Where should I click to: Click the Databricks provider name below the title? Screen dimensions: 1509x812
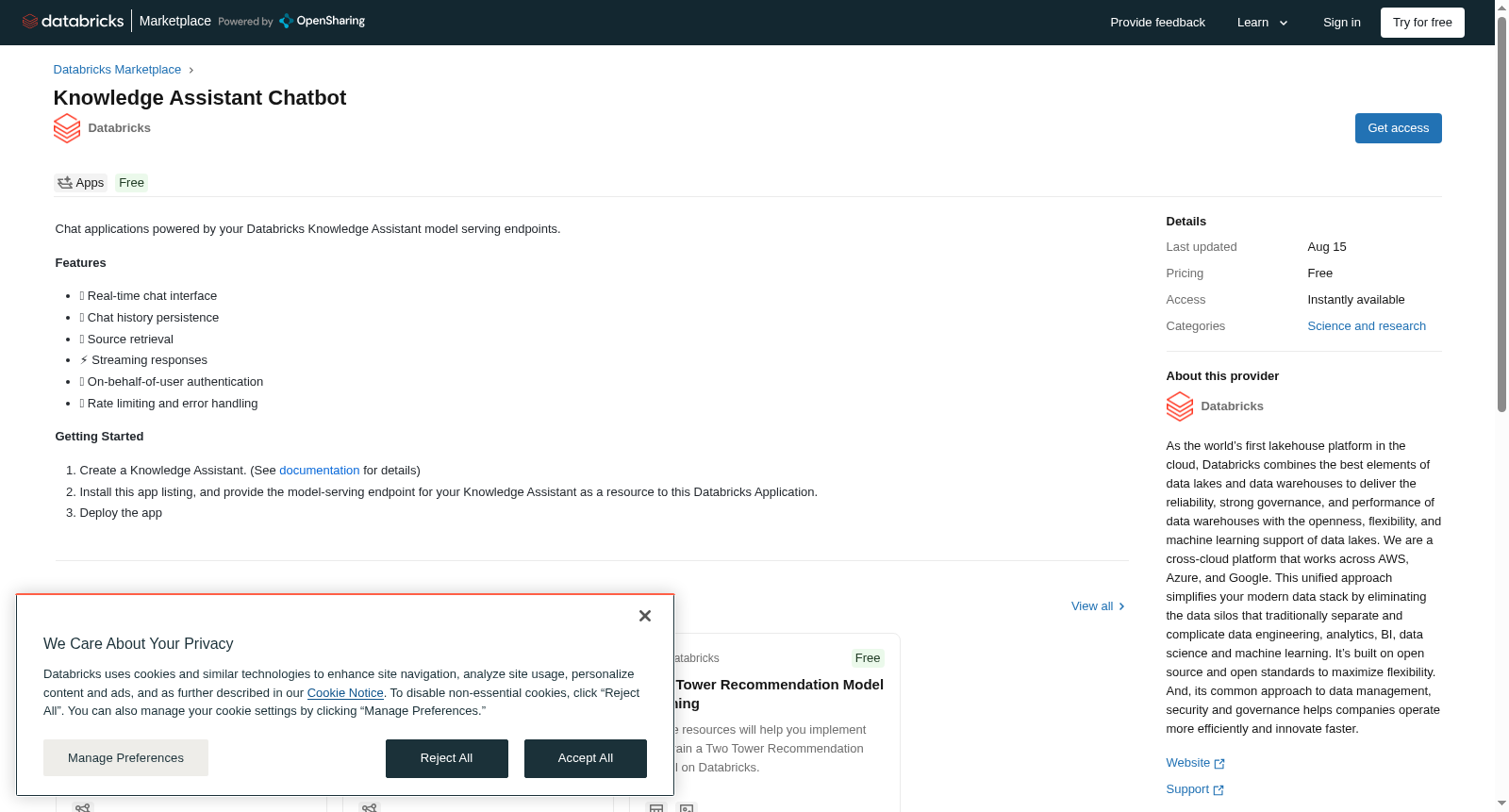coord(120,128)
